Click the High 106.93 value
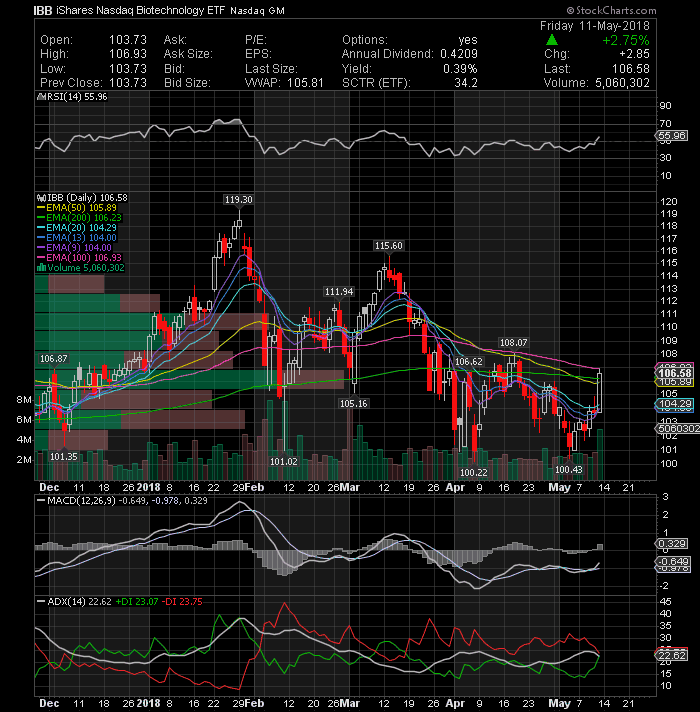 click(x=128, y=54)
